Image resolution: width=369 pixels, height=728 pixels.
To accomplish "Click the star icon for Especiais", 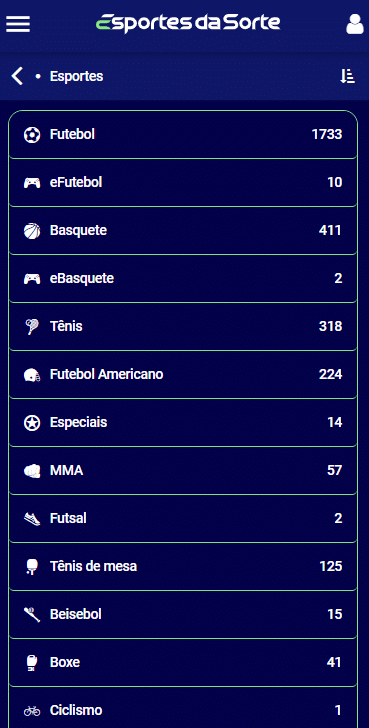I will point(32,423).
